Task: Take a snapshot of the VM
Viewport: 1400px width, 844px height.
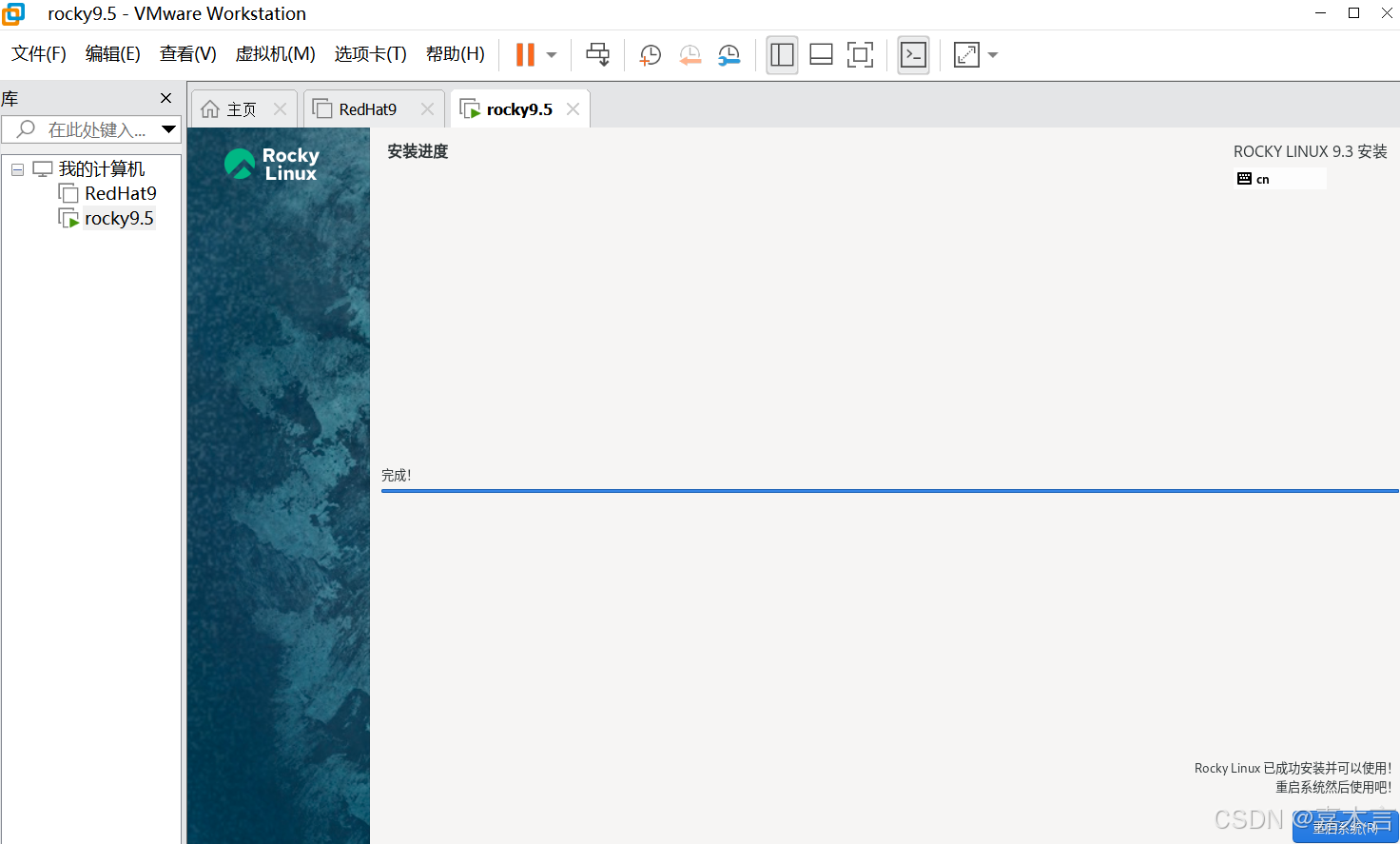Action: pyautogui.click(x=651, y=55)
